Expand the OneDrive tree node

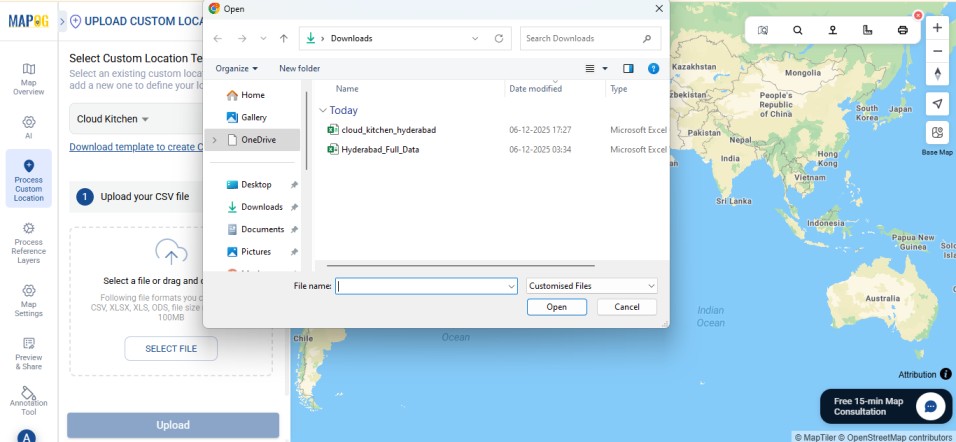[x=214, y=140]
